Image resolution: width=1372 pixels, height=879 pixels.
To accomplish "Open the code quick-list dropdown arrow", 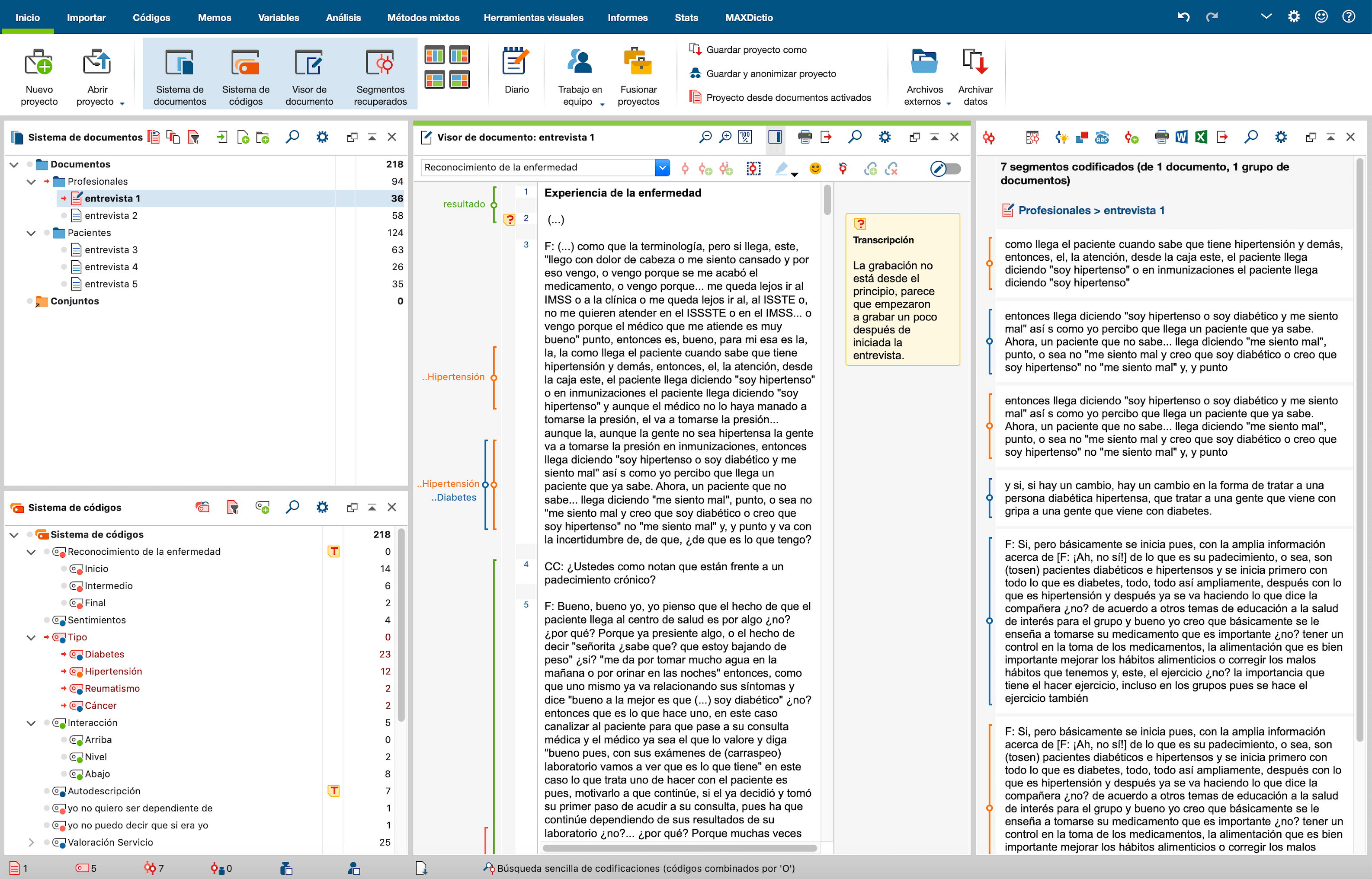I will pos(662,167).
